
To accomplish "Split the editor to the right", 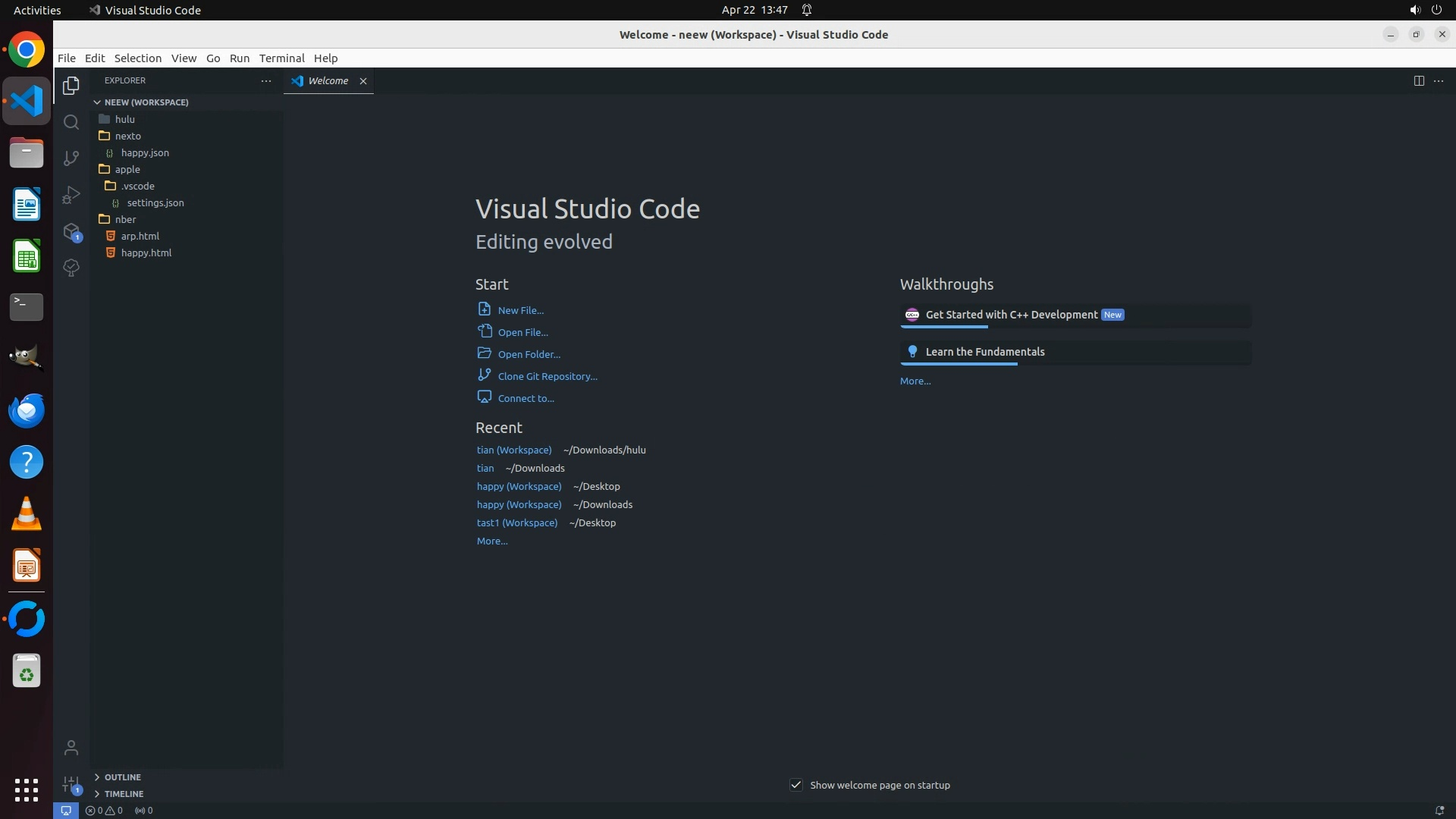I will coord(1418,81).
